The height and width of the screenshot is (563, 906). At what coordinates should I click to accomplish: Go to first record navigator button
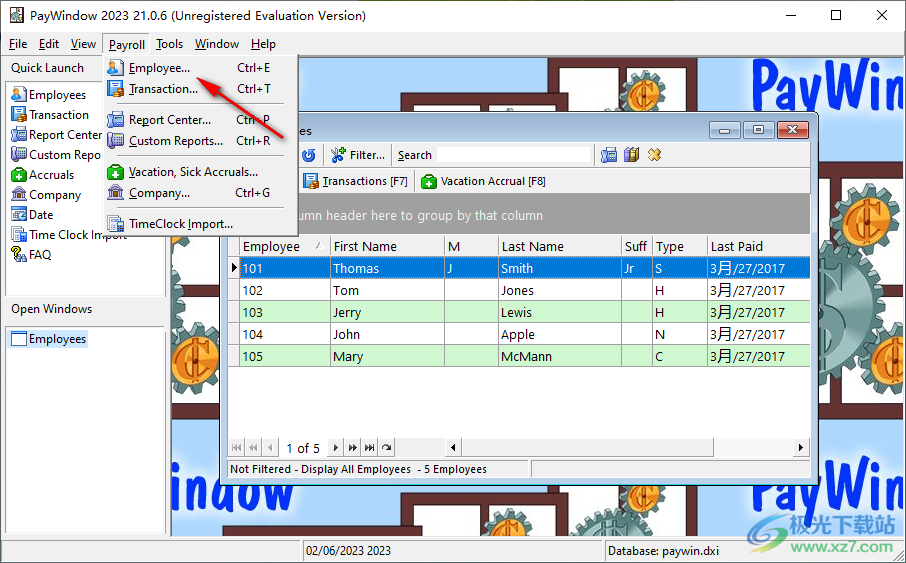tap(236, 447)
